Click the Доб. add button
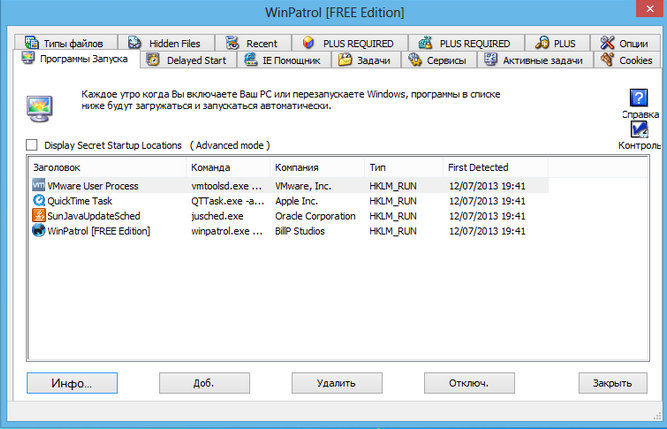The height and width of the screenshot is (429, 667). 204,383
